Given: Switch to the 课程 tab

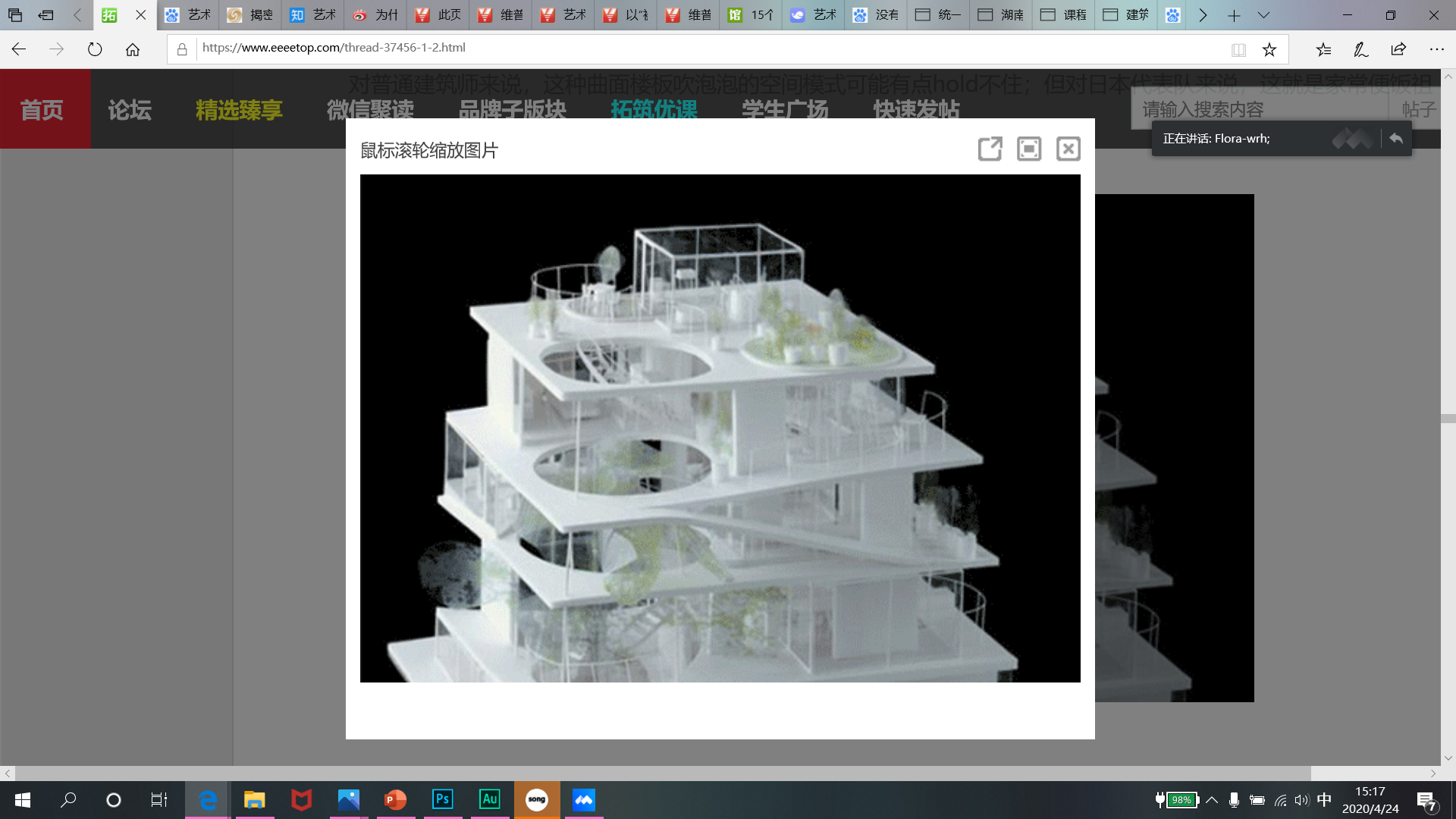Looking at the screenshot, I should (1063, 15).
